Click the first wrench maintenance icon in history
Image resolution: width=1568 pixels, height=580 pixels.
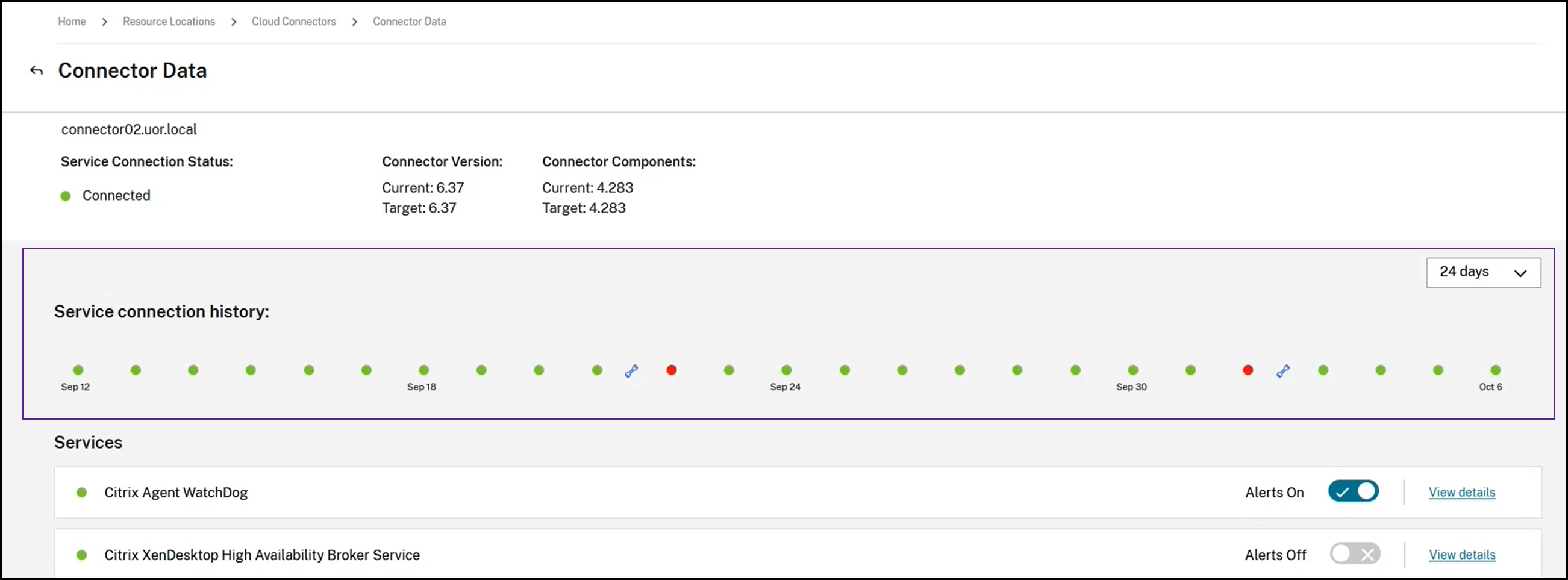[x=631, y=370]
